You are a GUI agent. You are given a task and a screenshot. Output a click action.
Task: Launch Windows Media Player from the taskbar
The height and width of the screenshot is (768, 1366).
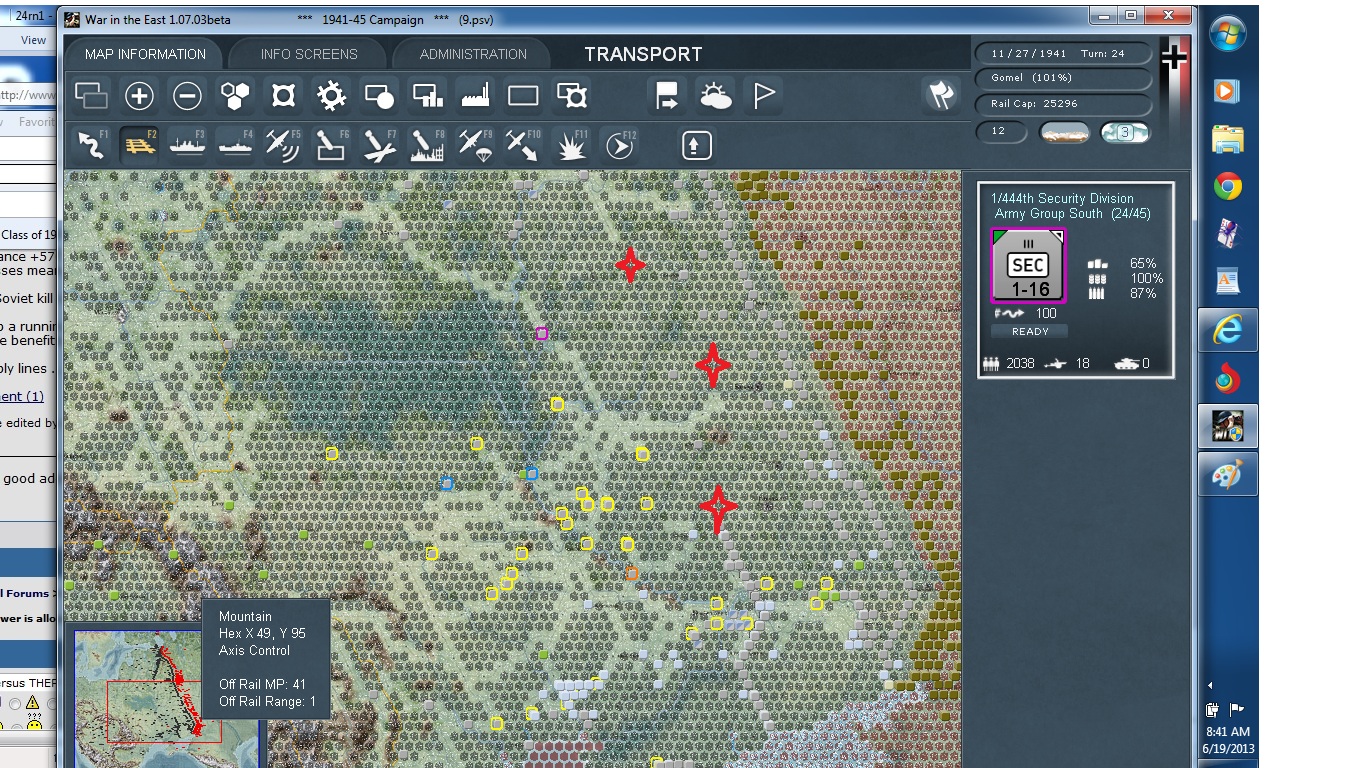pos(1227,91)
